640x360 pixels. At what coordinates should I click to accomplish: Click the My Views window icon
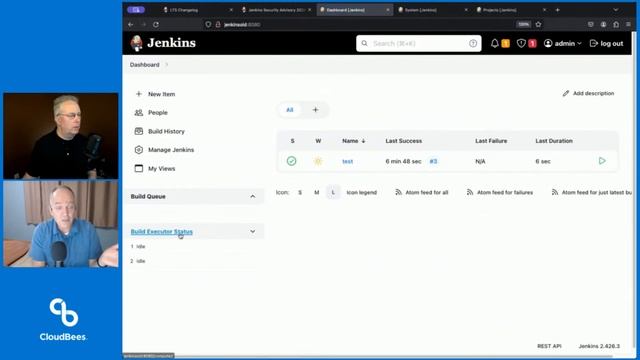(139, 168)
